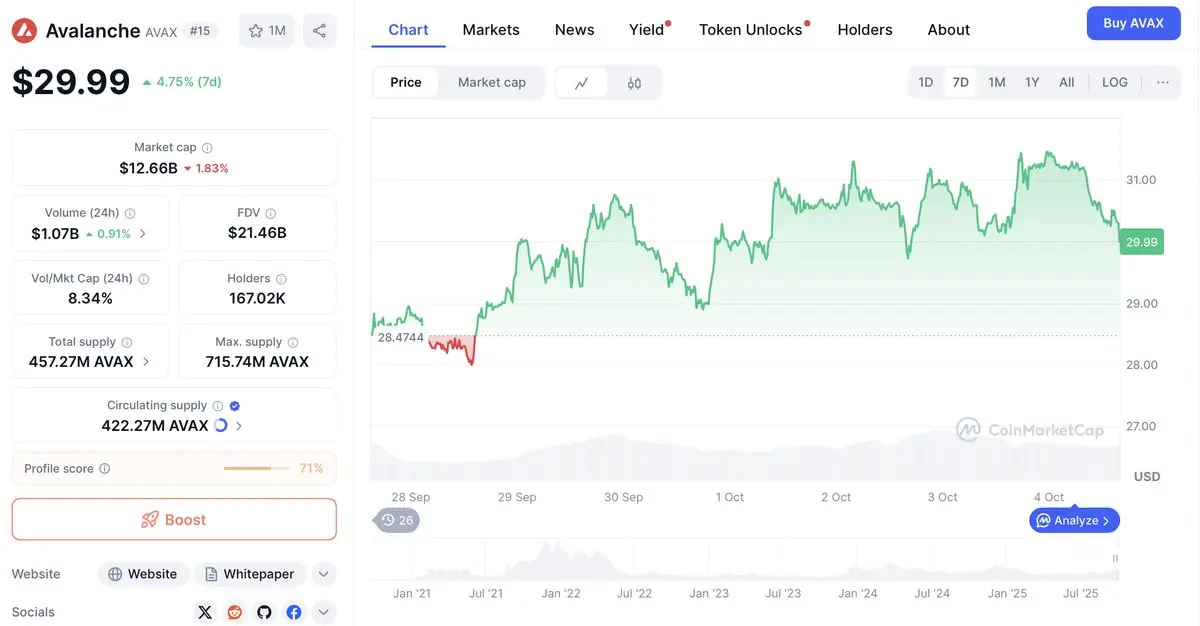Click the historical range slider pause handle
Image resolution: width=1200 pixels, height=626 pixels.
(x=1115, y=558)
